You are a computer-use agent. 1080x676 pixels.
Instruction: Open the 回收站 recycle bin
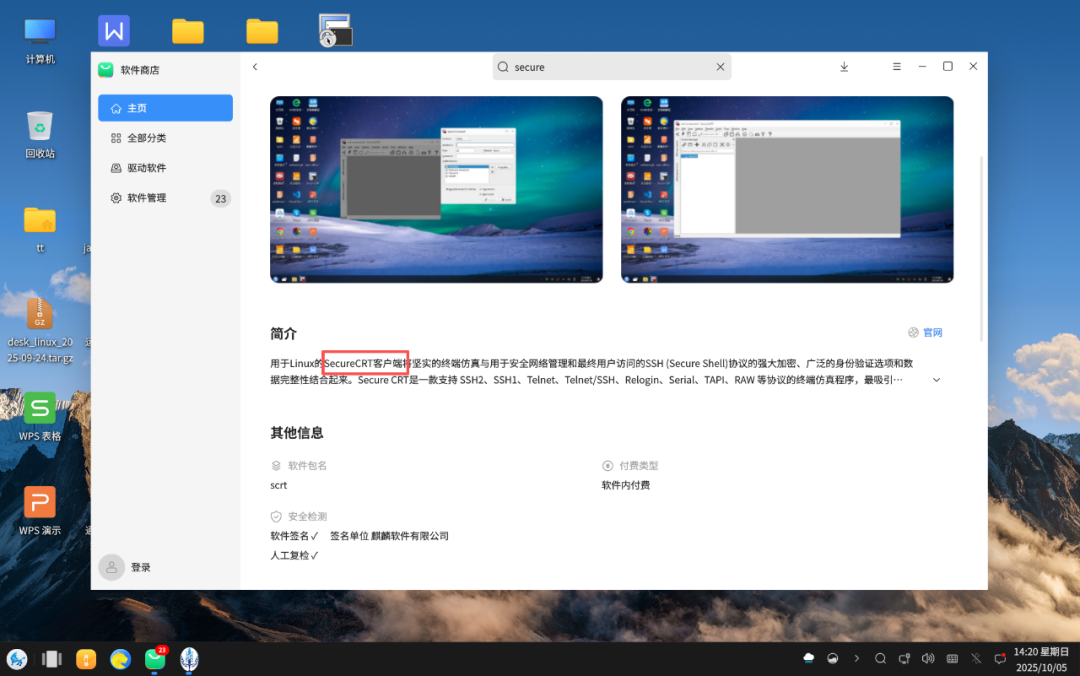tap(40, 134)
